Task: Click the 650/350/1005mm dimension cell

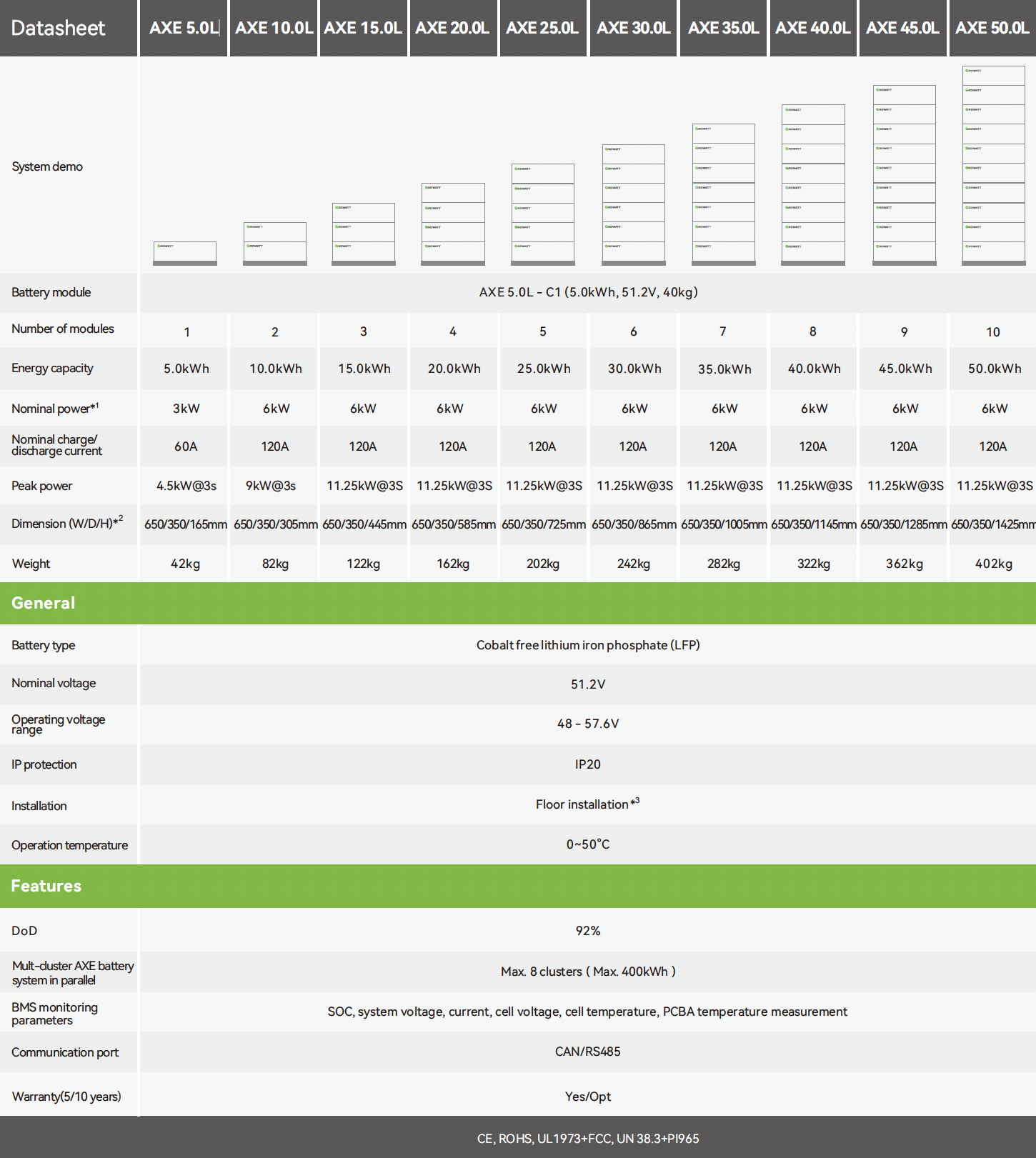Action: pyautogui.click(x=724, y=524)
